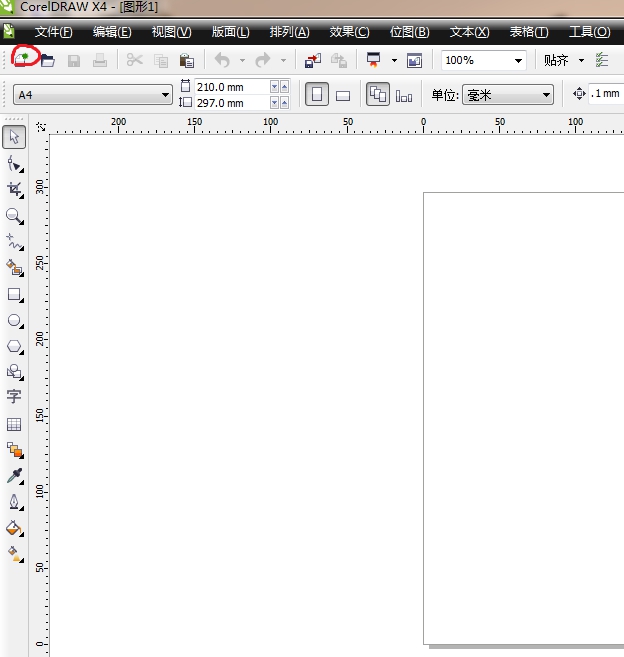
Task: Open the 文件(F) menu
Action: tap(53, 32)
